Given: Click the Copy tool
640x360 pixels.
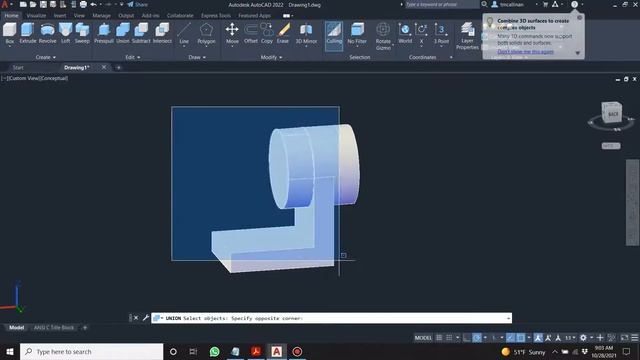Looking at the screenshot, I should pyautogui.click(x=267, y=33).
